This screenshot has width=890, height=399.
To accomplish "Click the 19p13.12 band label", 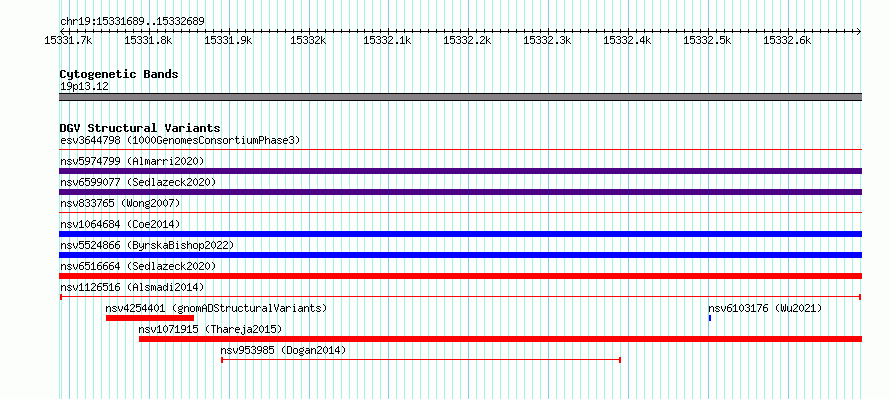I will point(85,86).
